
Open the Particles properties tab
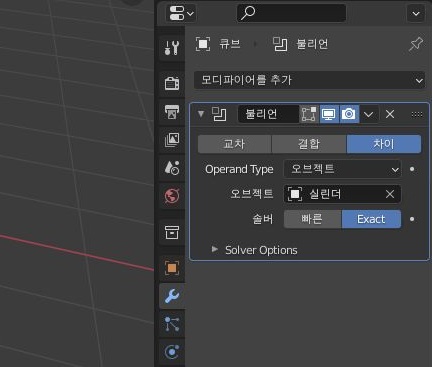(x=172, y=324)
